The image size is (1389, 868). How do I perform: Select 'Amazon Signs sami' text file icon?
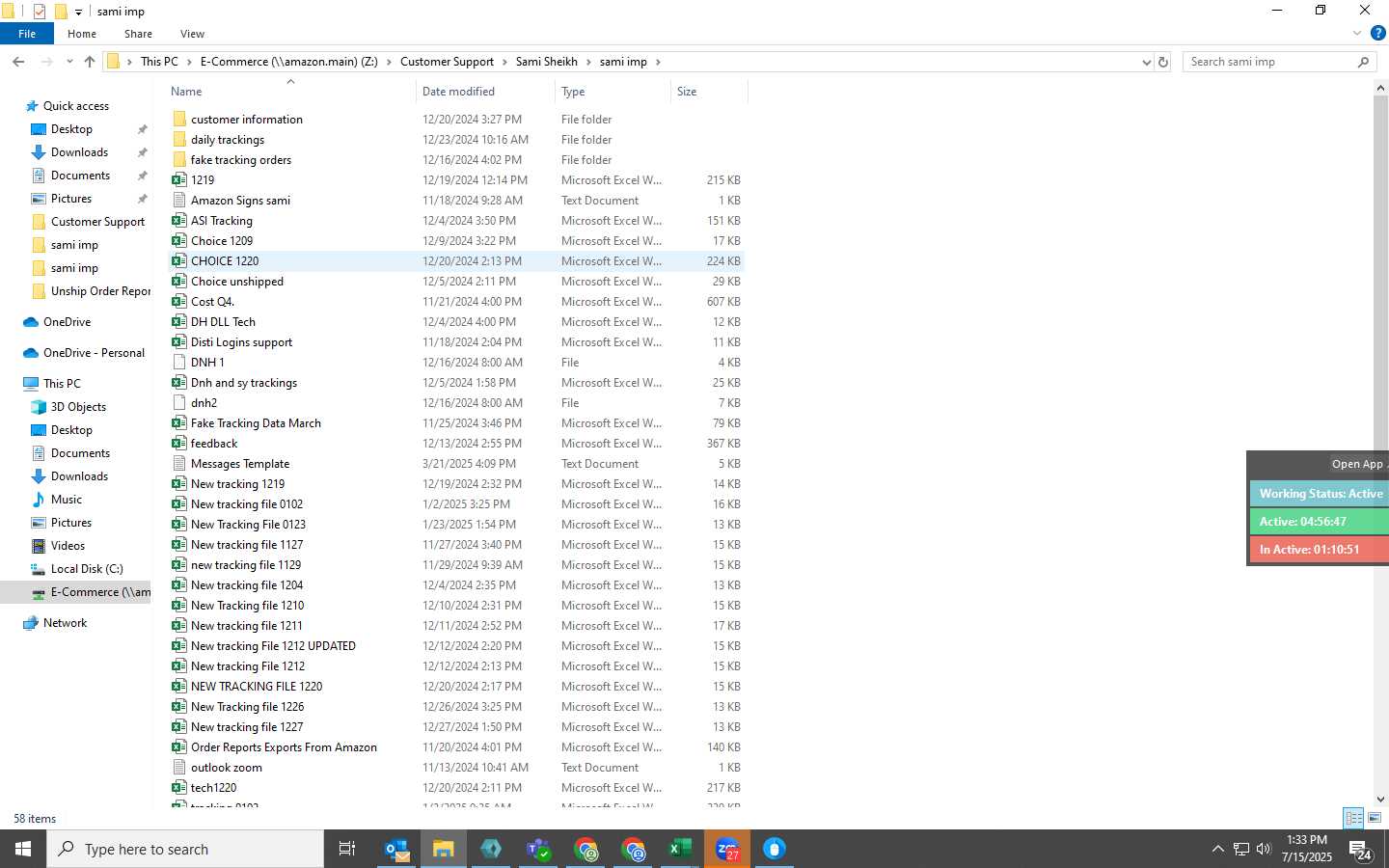click(x=179, y=201)
